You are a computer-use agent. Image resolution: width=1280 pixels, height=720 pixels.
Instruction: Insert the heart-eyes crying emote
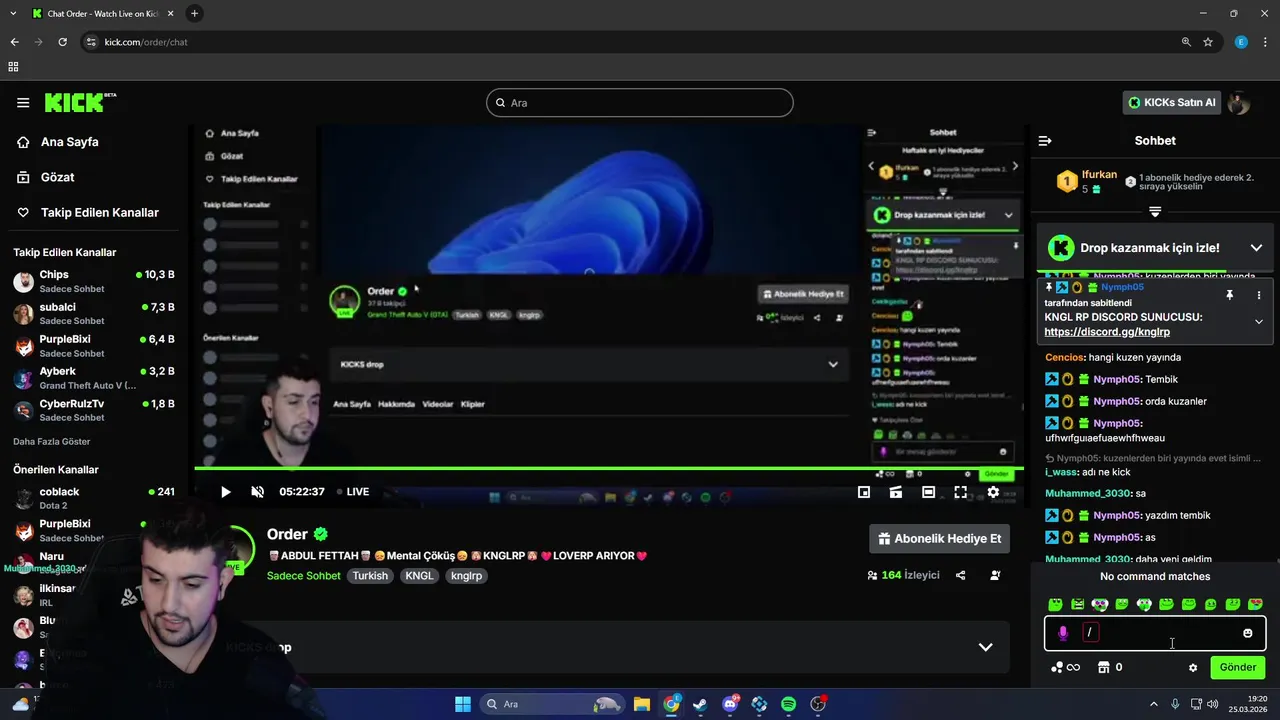[1255, 604]
